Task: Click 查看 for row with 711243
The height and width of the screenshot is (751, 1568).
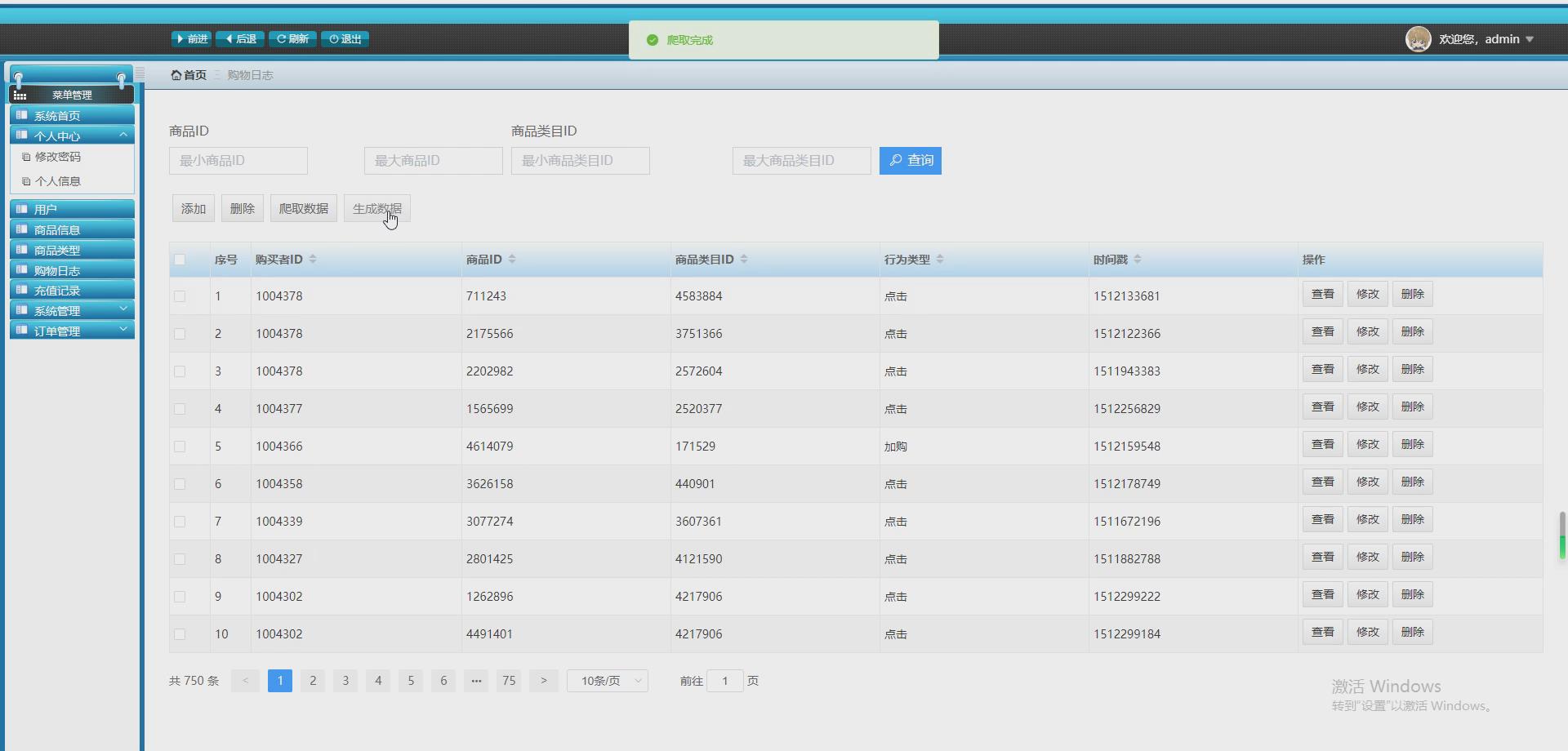Action: pyautogui.click(x=1323, y=294)
